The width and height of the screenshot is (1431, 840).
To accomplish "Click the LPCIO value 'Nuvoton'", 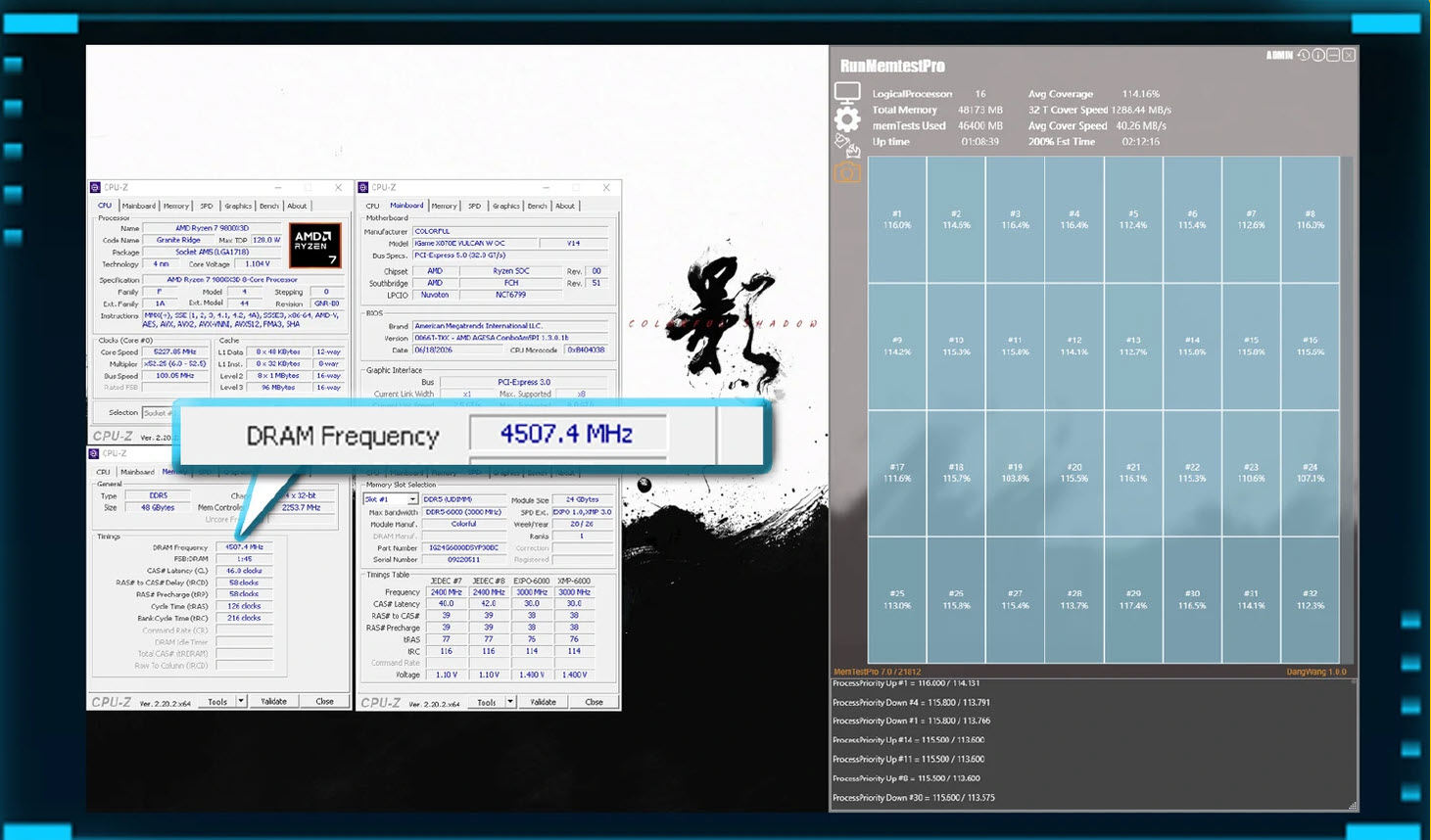I will click(x=435, y=295).
